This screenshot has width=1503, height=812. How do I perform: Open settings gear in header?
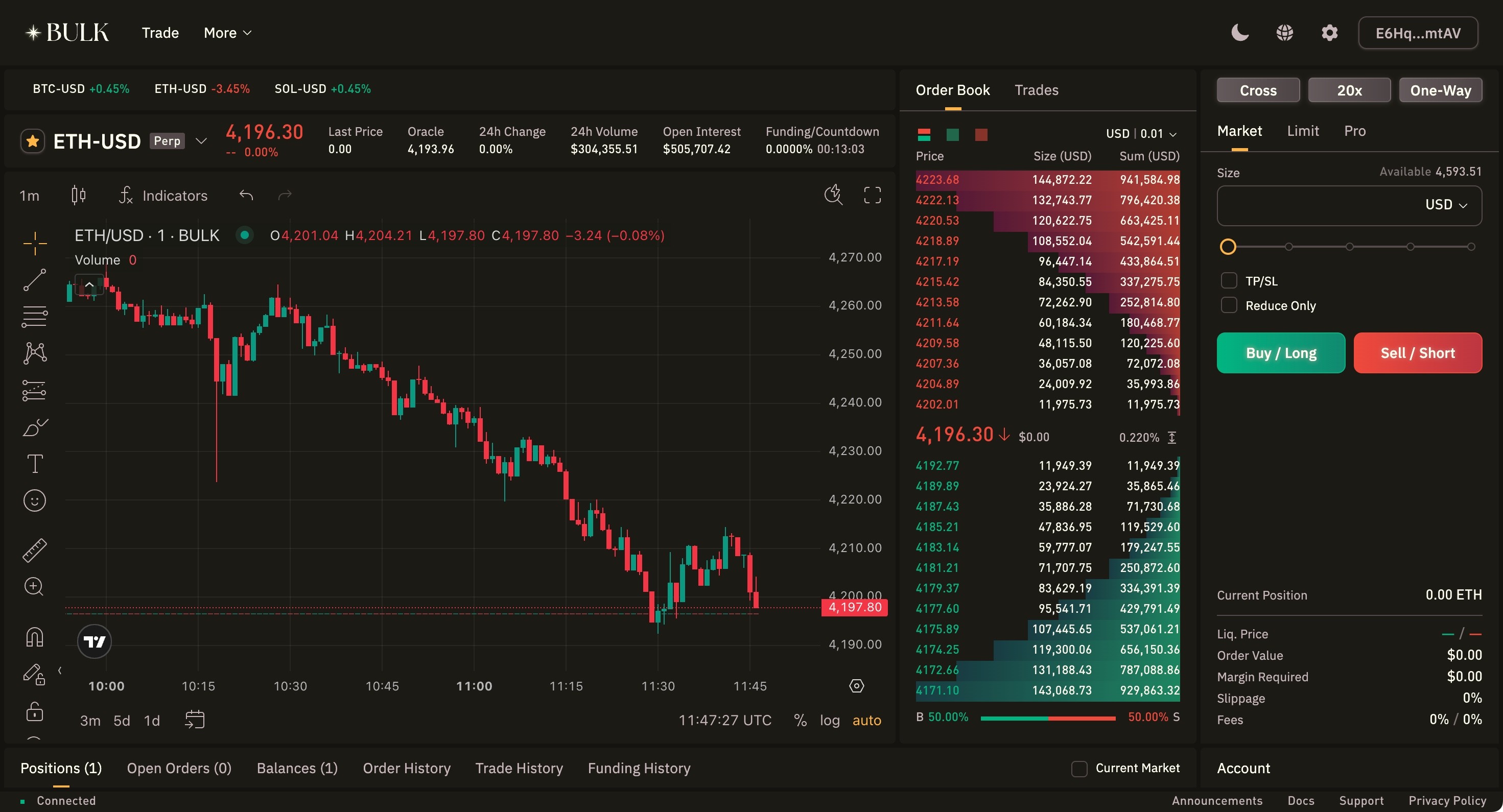(x=1329, y=33)
